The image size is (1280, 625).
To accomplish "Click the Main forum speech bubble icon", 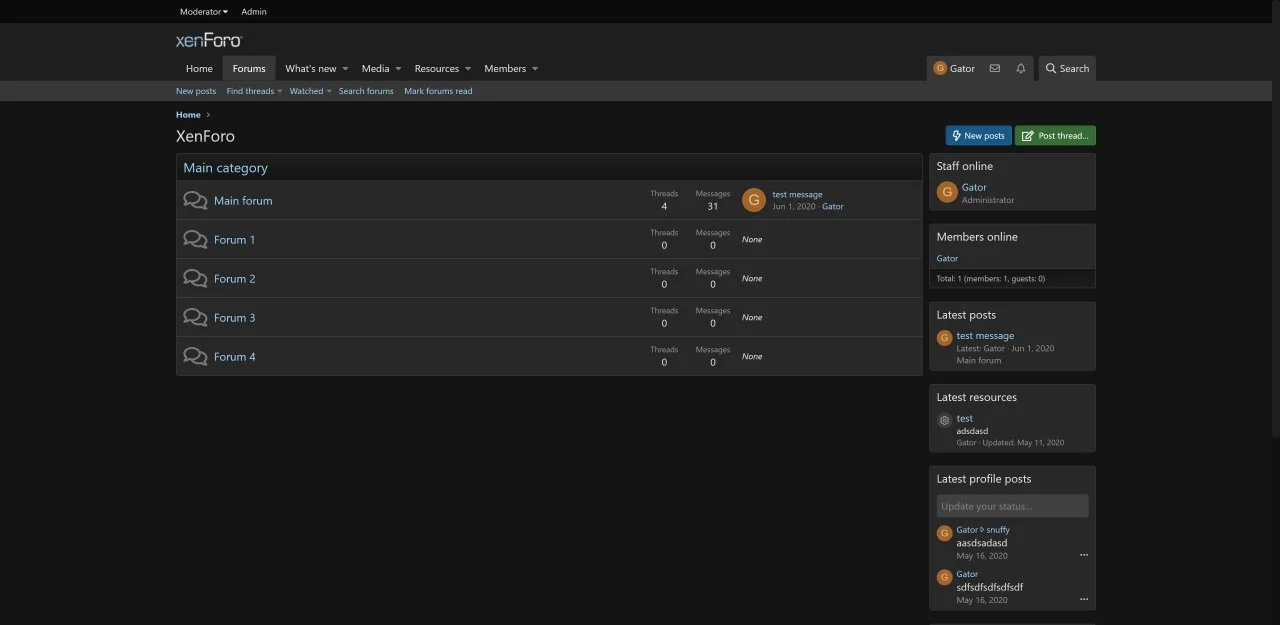I will pos(195,201).
